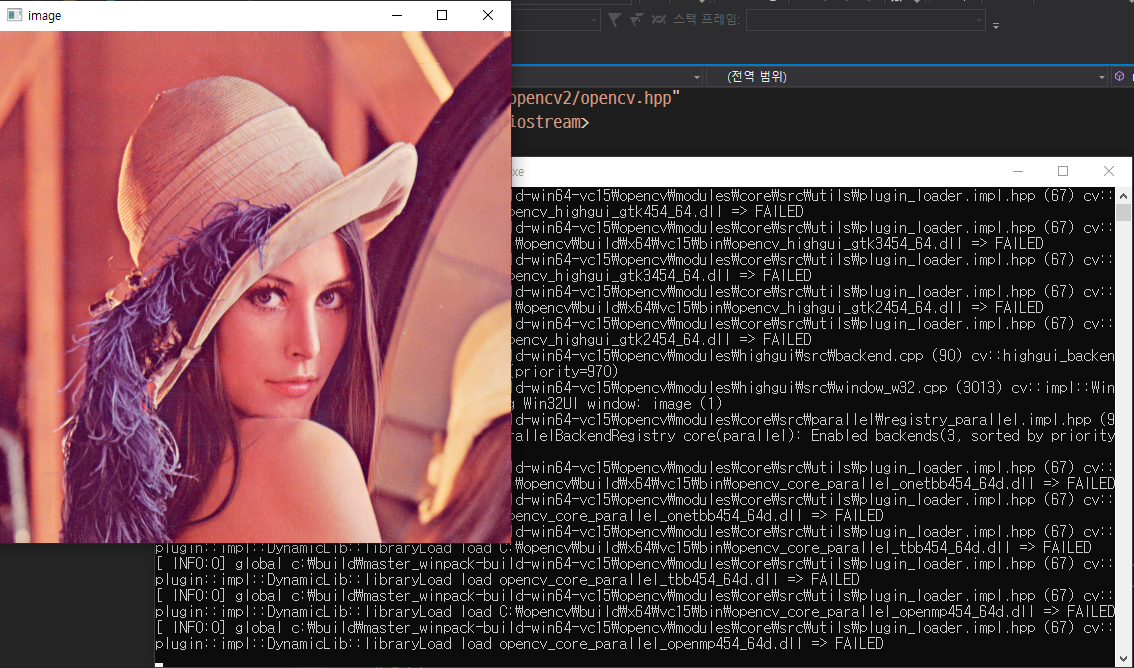Maximize the image window
The width and height of the screenshot is (1134, 668).
(442, 15)
